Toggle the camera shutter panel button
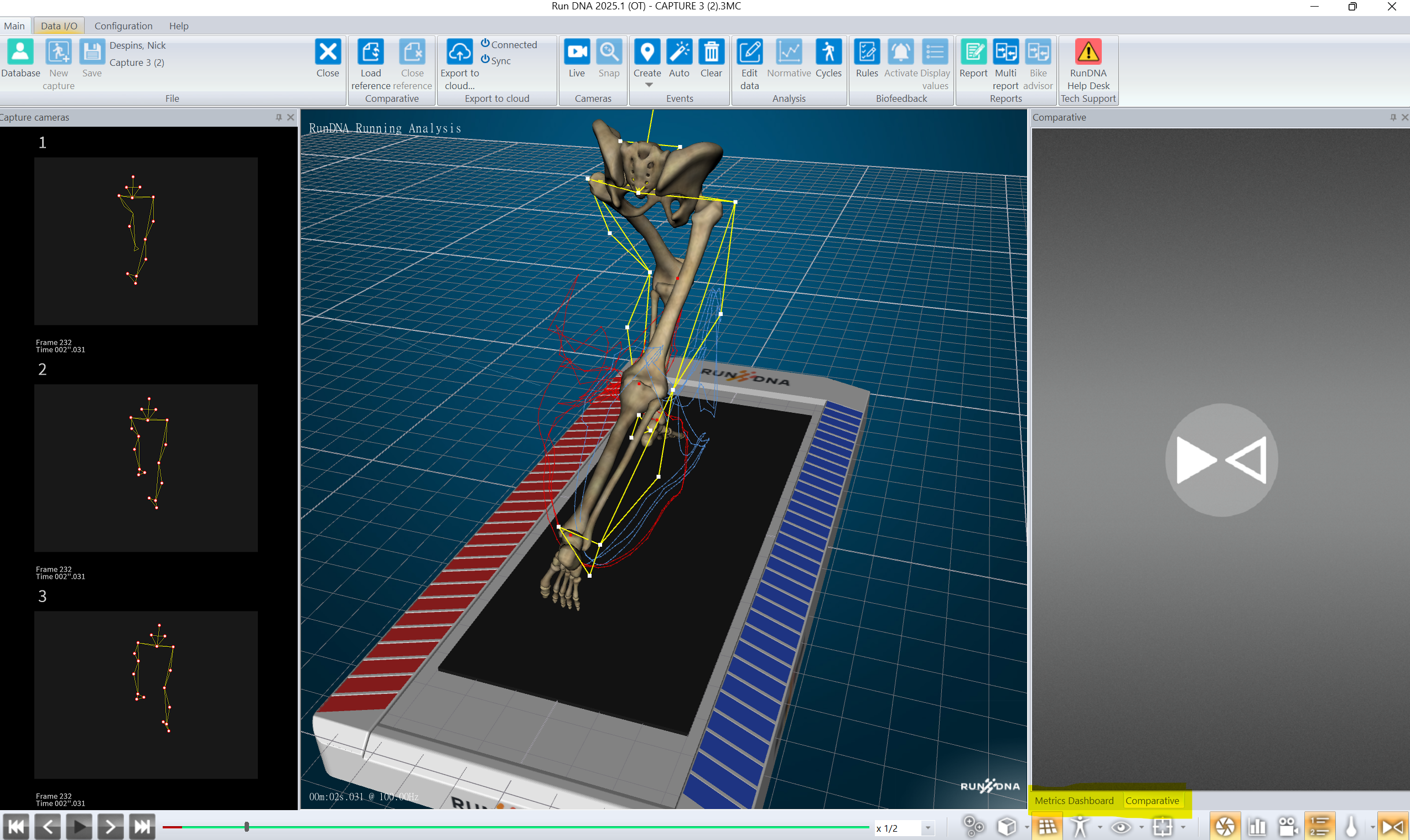 click(x=1225, y=826)
